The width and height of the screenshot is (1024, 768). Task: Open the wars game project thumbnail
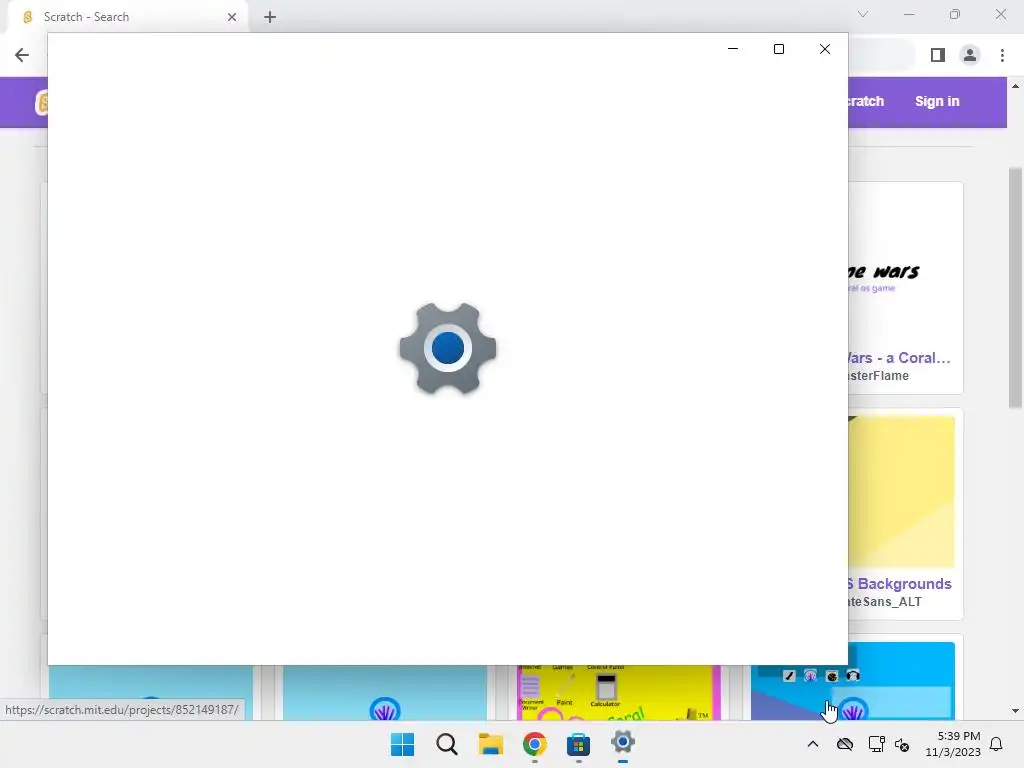[x=901, y=268]
